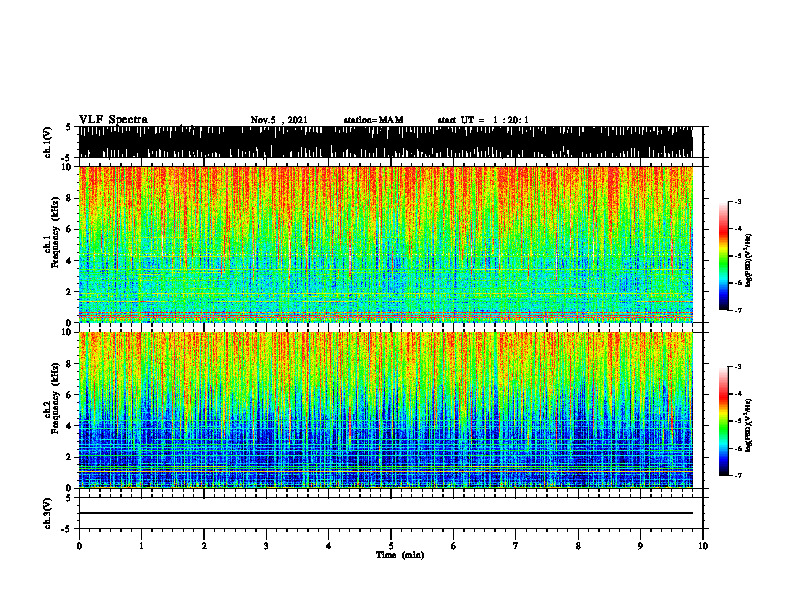792x612 pixels.
Task: Click the ch.1 spectrogram color bar
Action: coord(724,256)
